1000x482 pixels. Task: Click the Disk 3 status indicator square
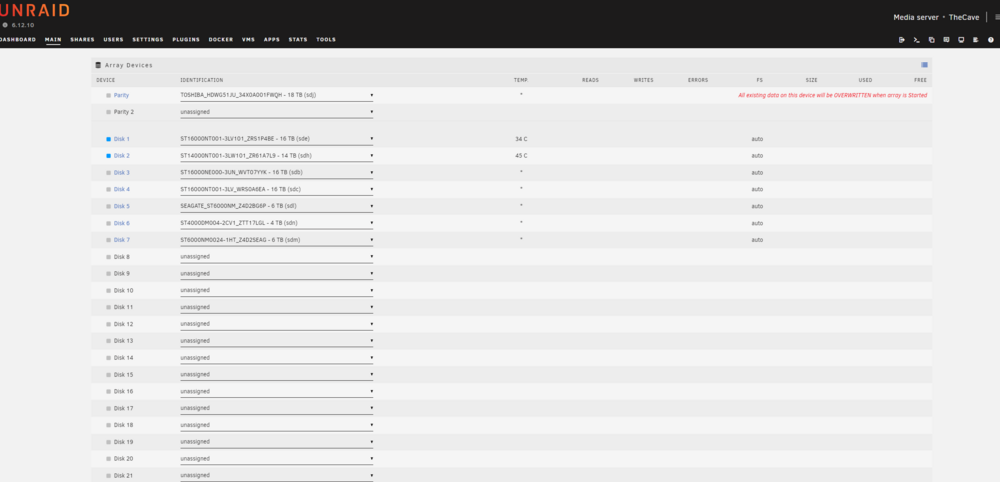tap(108, 173)
